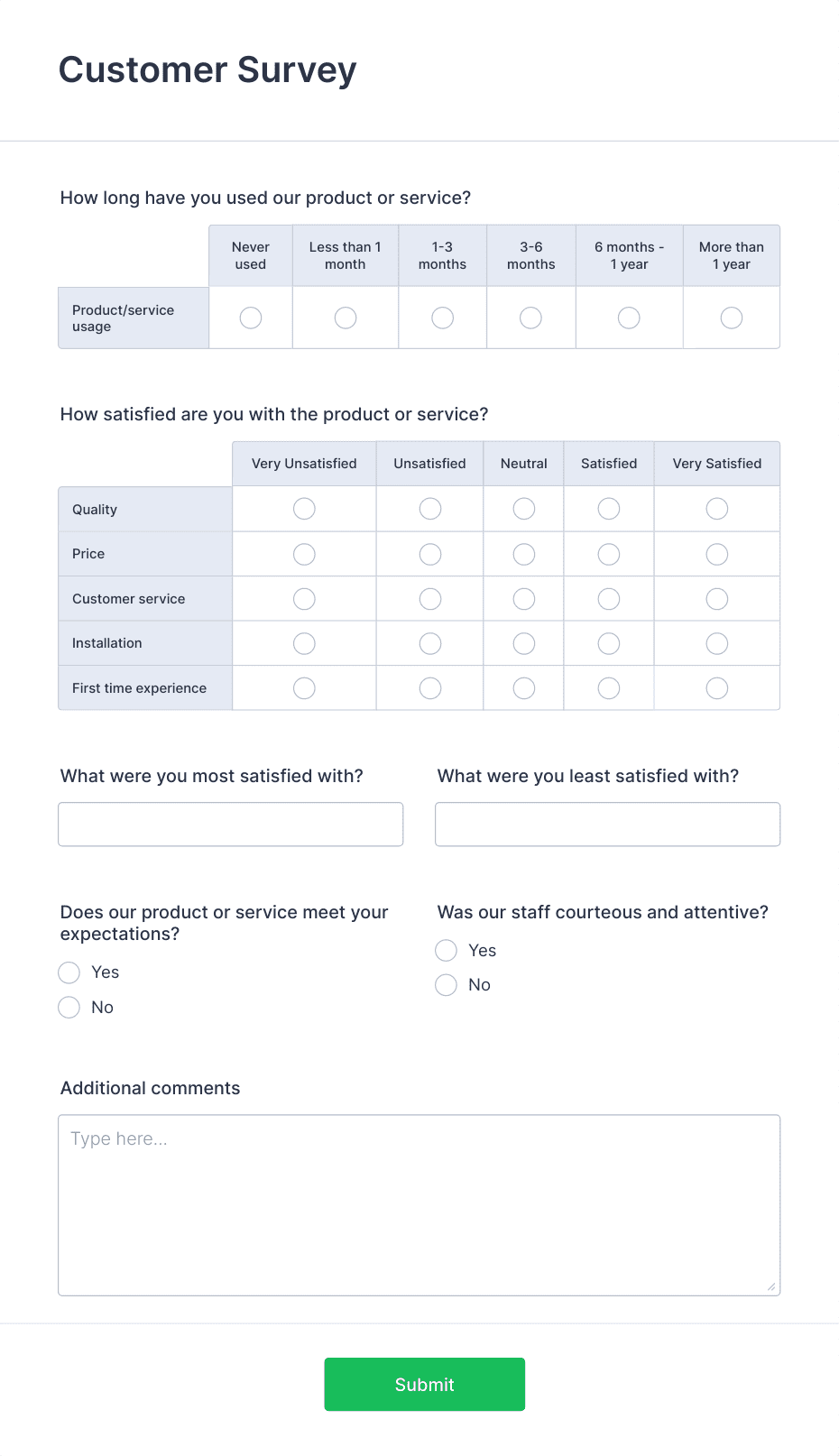Select No for expectations question

pyautogui.click(x=69, y=1007)
